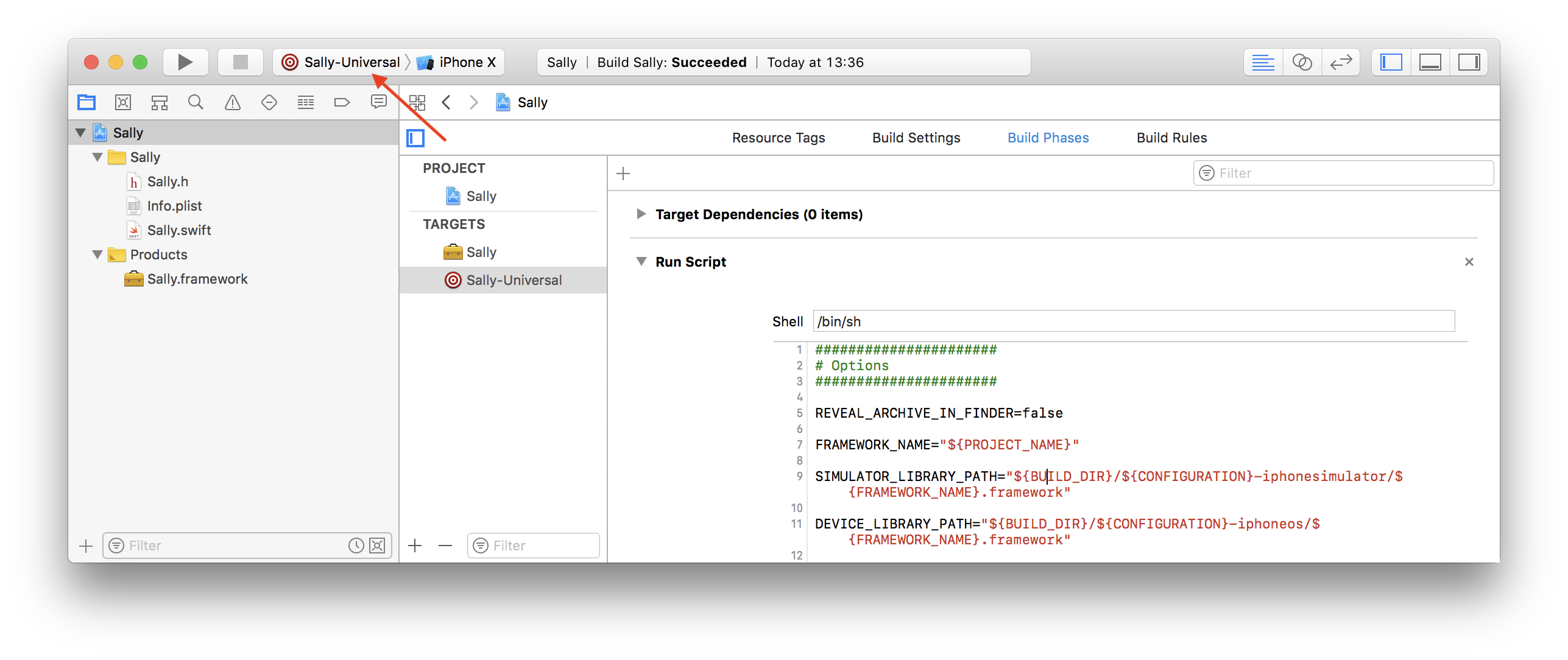Toggle the Utilities pane visibility

click(1469, 62)
